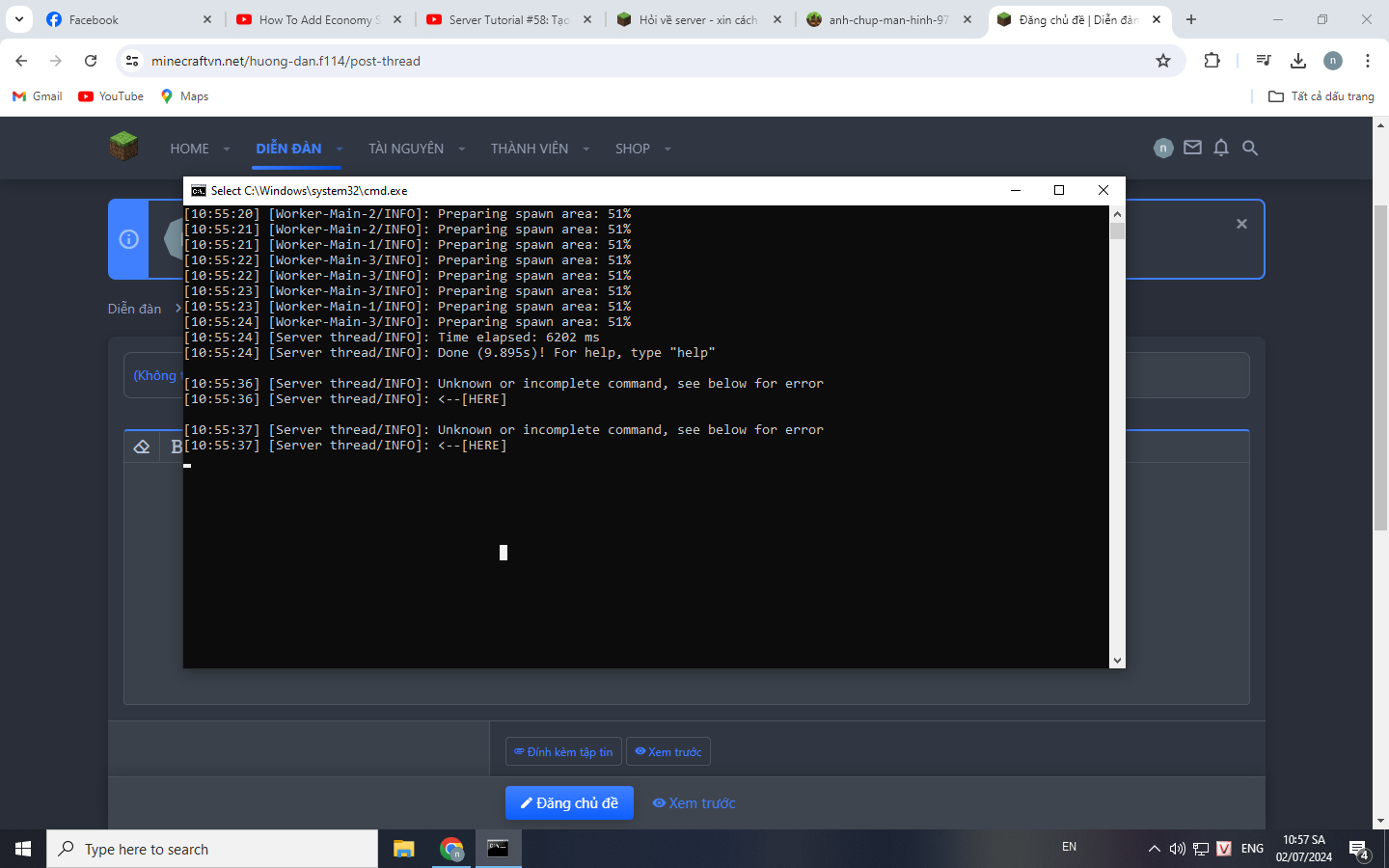The height and width of the screenshot is (868, 1389).
Task: Open the volume speaker tray icon
Action: point(1177,849)
